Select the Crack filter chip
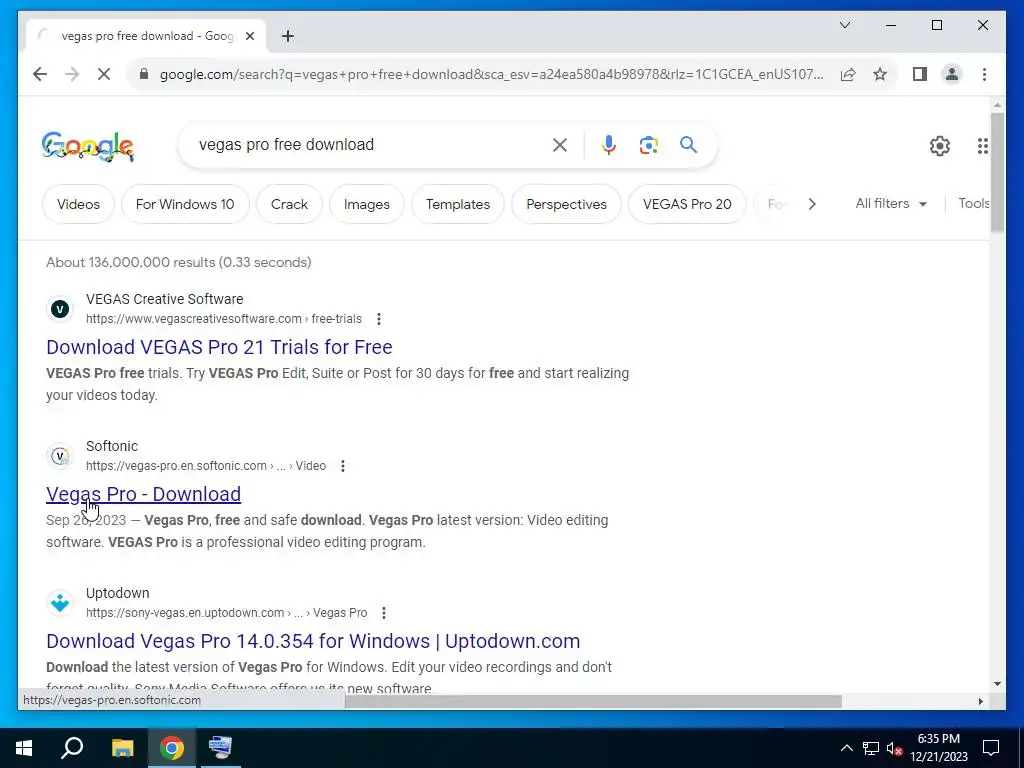The height and width of the screenshot is (768, 1024). pyautogui.click(x=289, y=204)
